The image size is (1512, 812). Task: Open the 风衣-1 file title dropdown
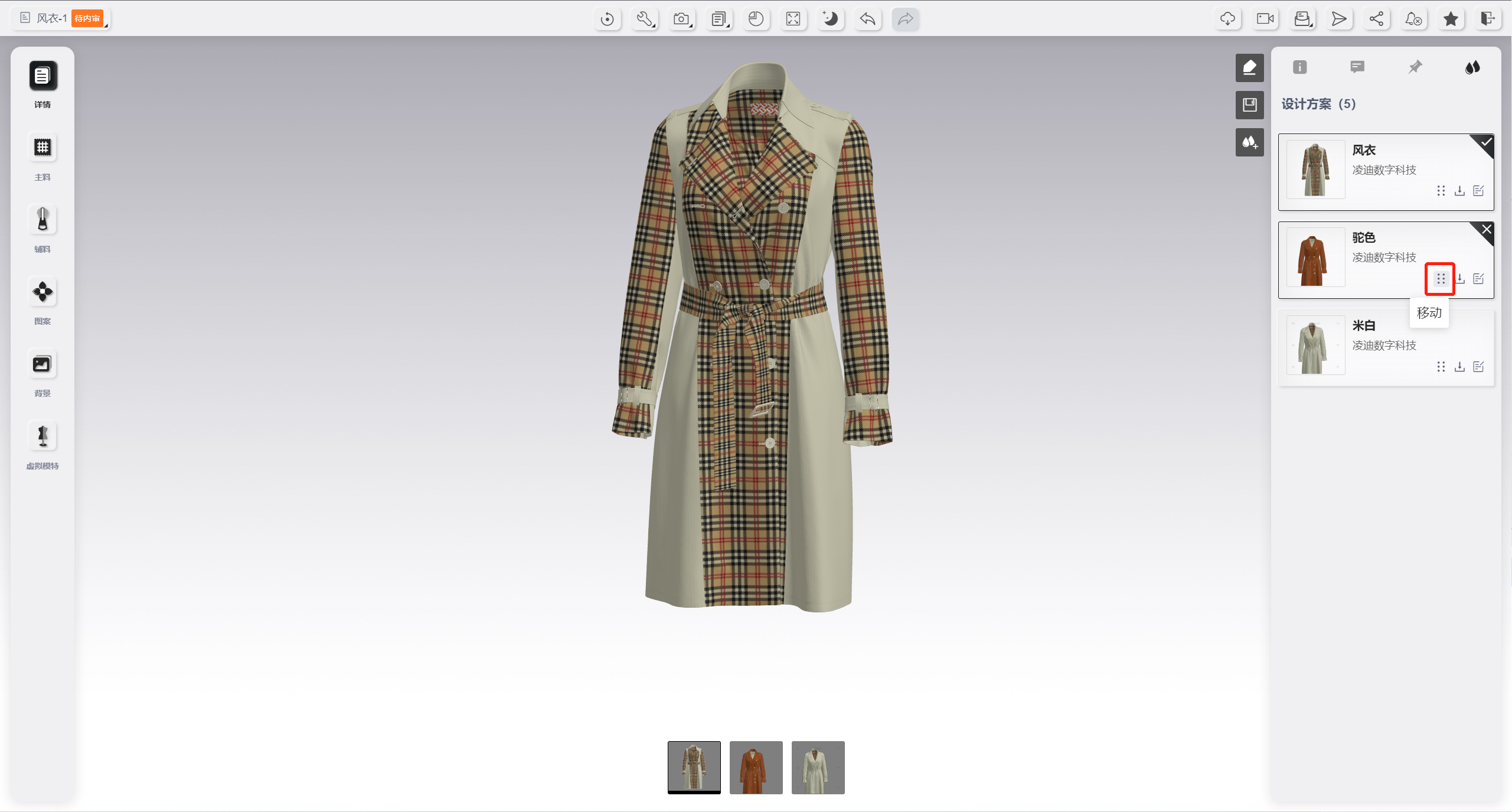61,18
